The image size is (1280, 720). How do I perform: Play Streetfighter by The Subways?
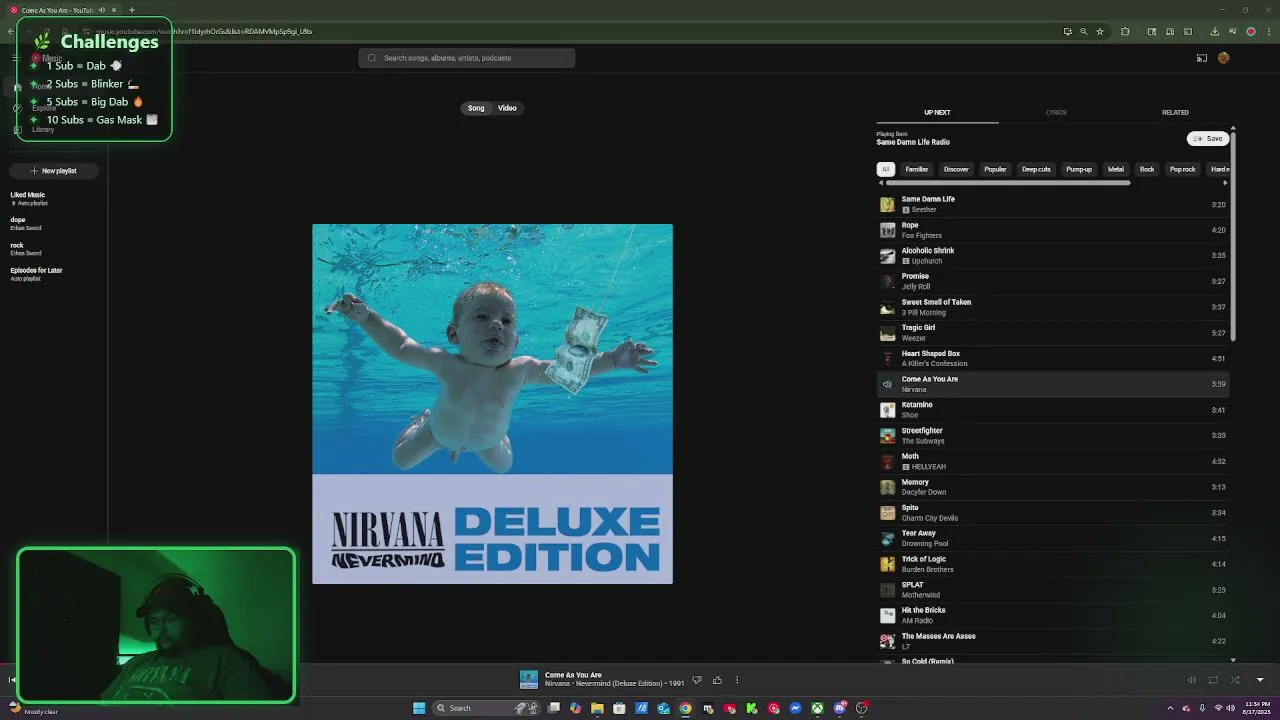(1053, 436)
